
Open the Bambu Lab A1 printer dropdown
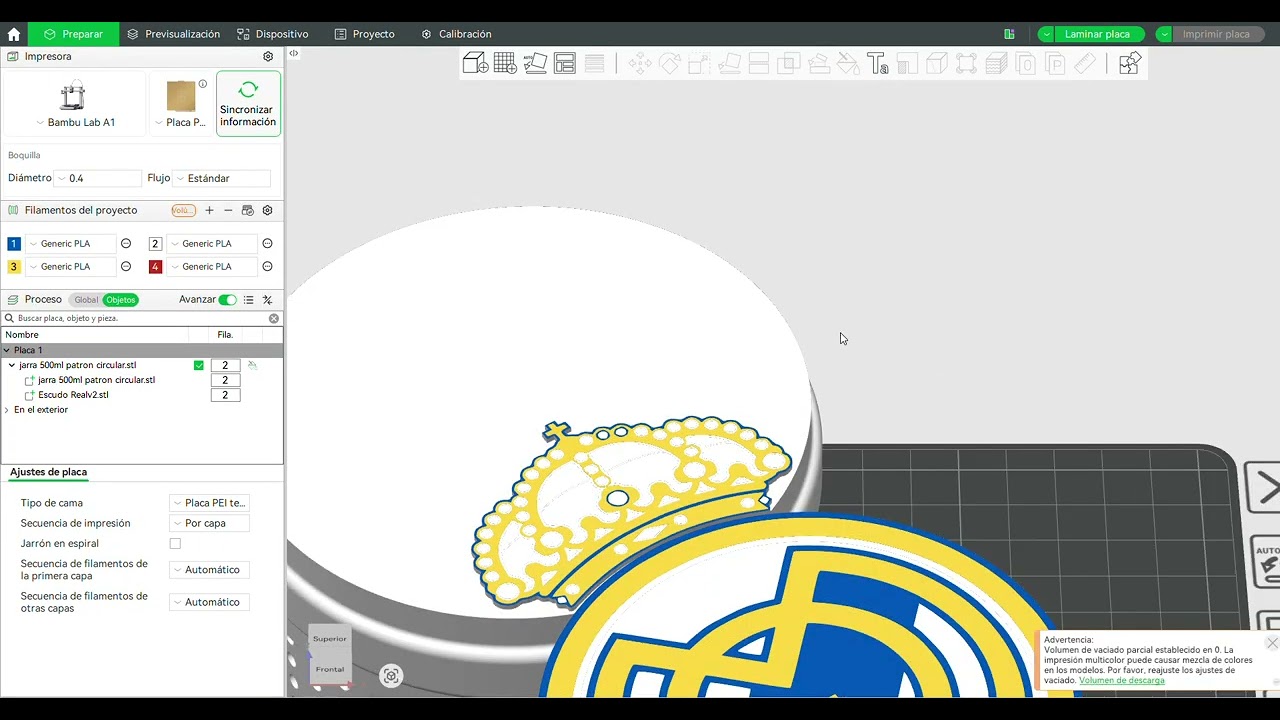click(75, 123)
